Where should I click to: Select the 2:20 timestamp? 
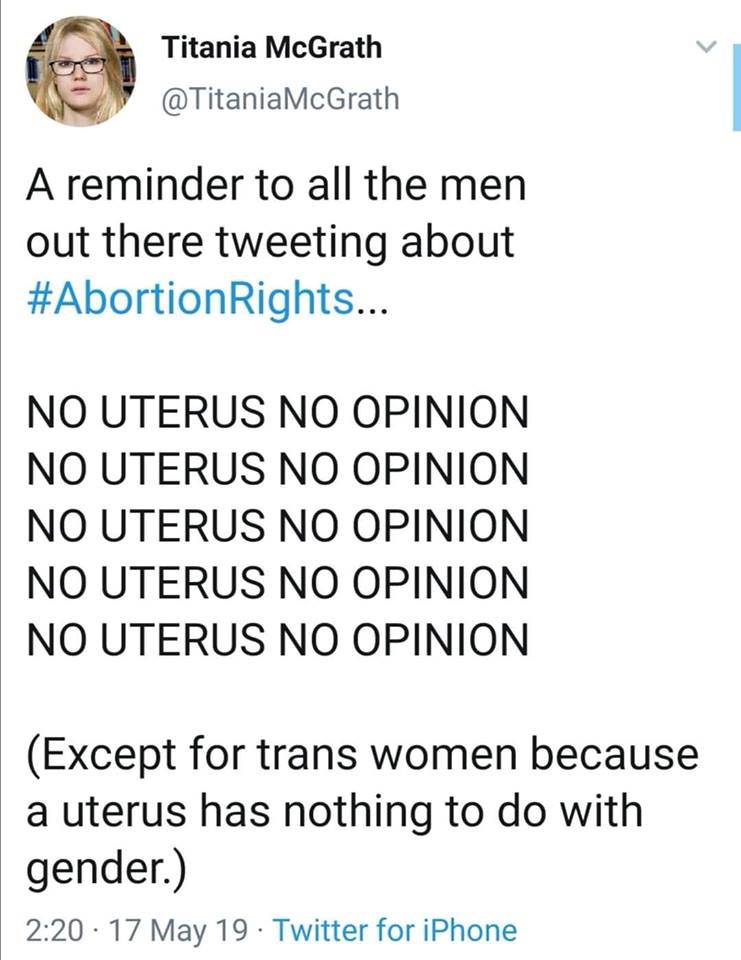click(x=55, y=930)
